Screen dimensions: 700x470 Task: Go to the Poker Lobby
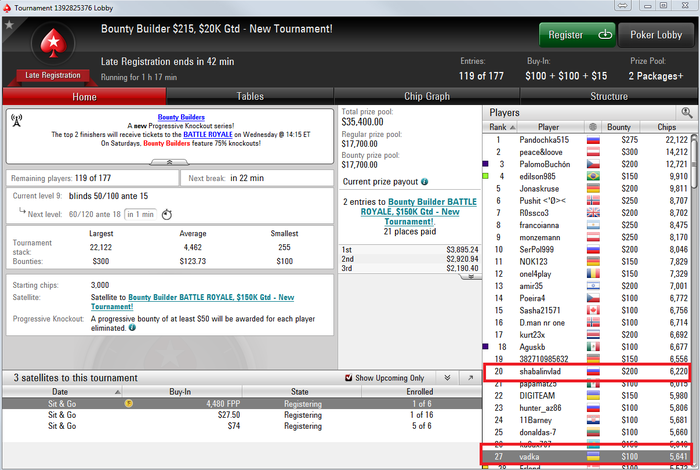(x=656, y=35)
